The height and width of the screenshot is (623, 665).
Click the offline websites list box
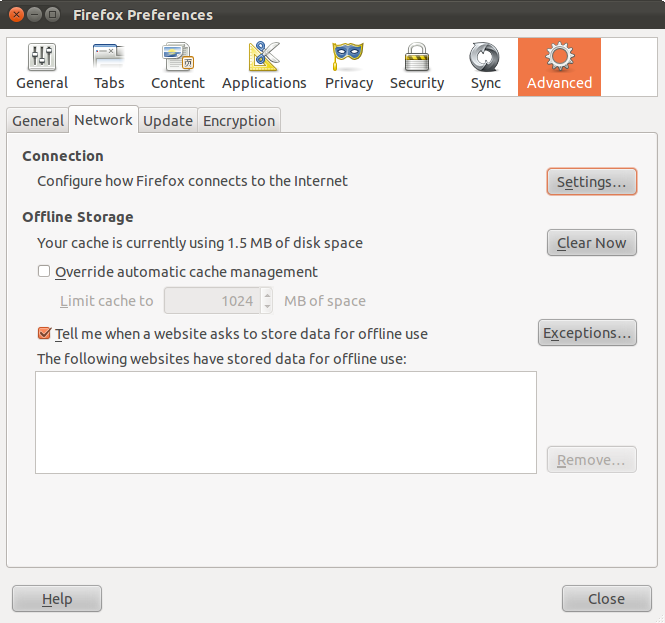coord(286,422)
